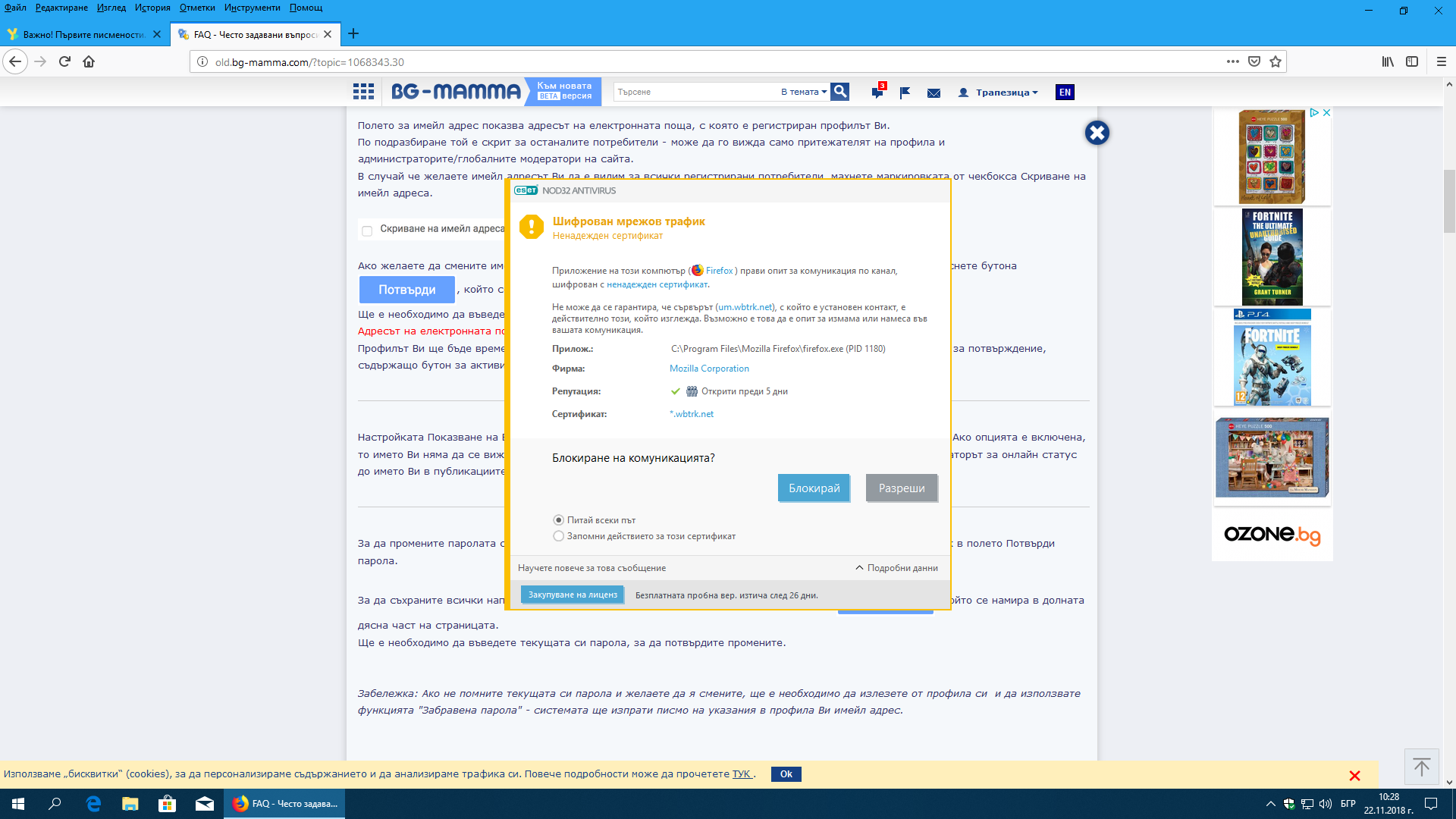Open the Action Center notifications icon
The image size is (1456, 819).
pyautogui.click(x=1431, y=804)
